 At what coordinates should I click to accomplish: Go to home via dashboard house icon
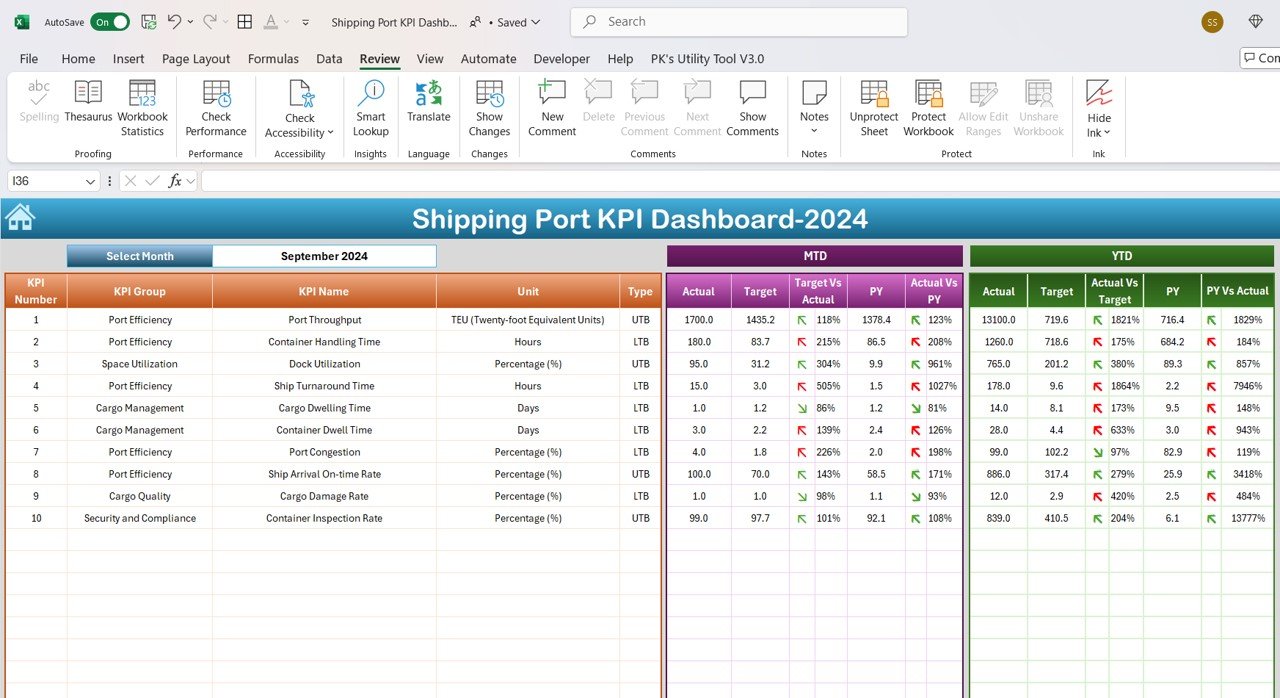pos(20,217)
